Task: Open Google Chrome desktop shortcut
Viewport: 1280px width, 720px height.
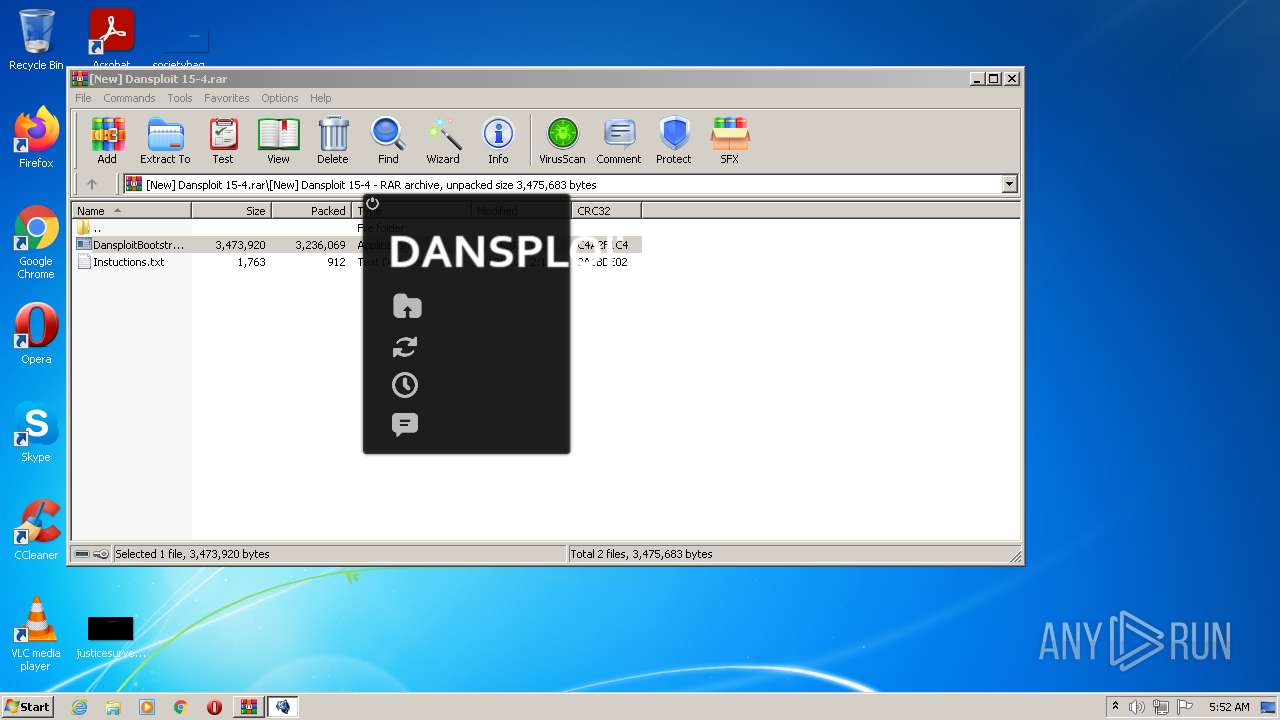Action: pos(36,242)
